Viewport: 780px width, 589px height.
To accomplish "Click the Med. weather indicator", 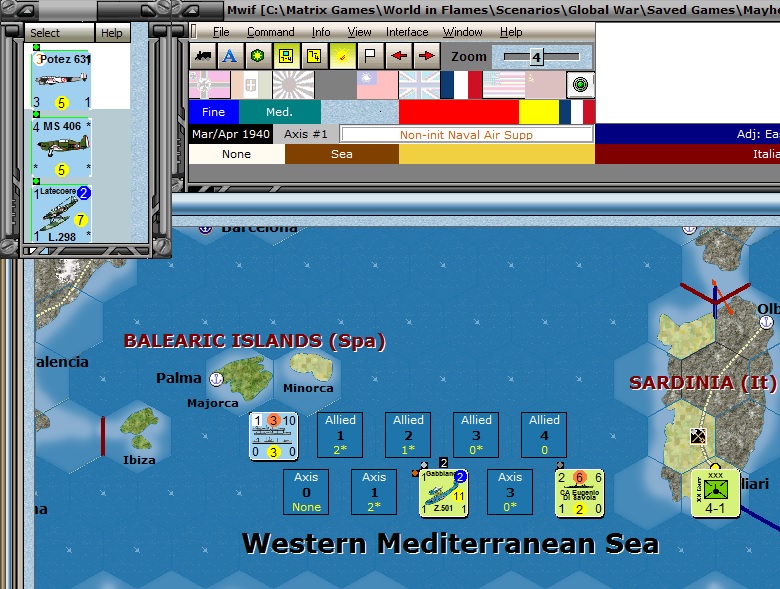I will (x=280, y=112).
